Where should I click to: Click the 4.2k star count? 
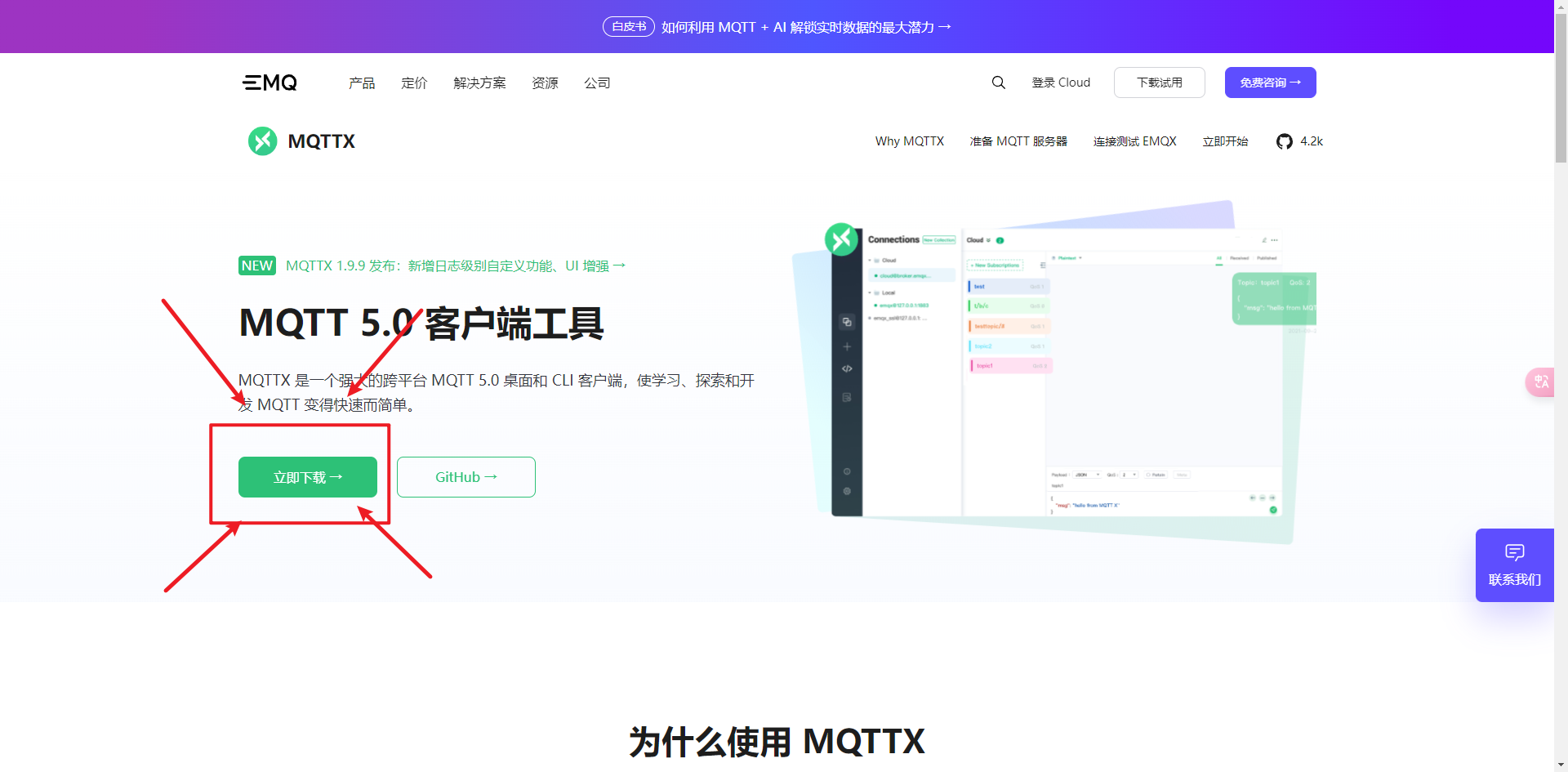point(1312,141)
